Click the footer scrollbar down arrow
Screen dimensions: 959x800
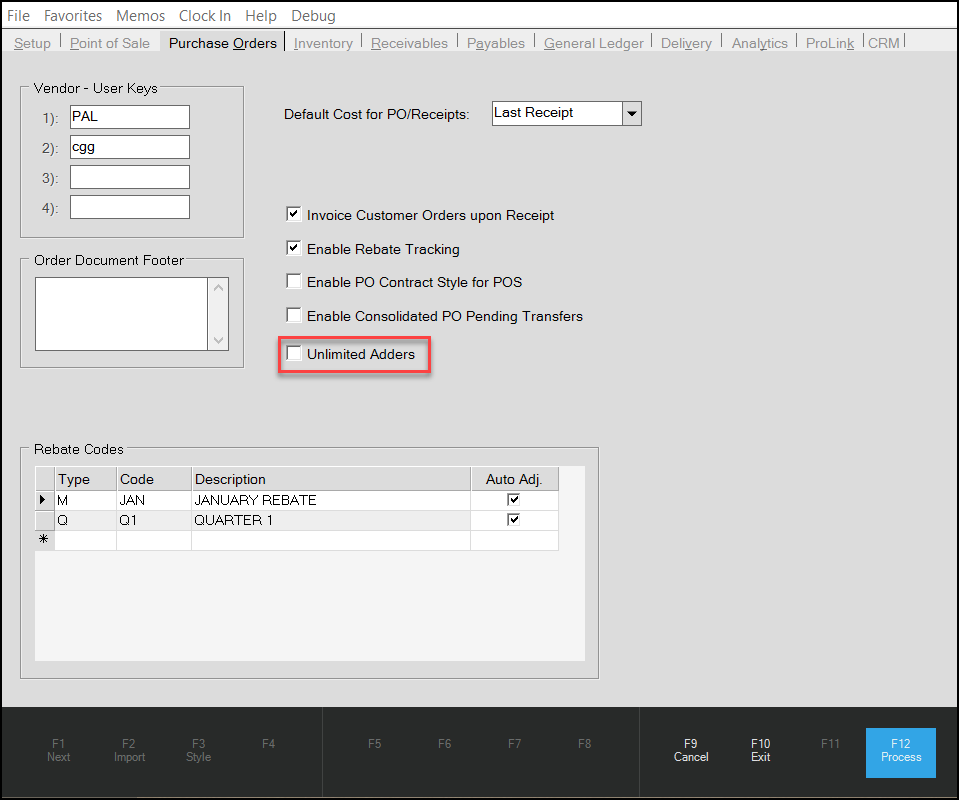tap(218, 341)
